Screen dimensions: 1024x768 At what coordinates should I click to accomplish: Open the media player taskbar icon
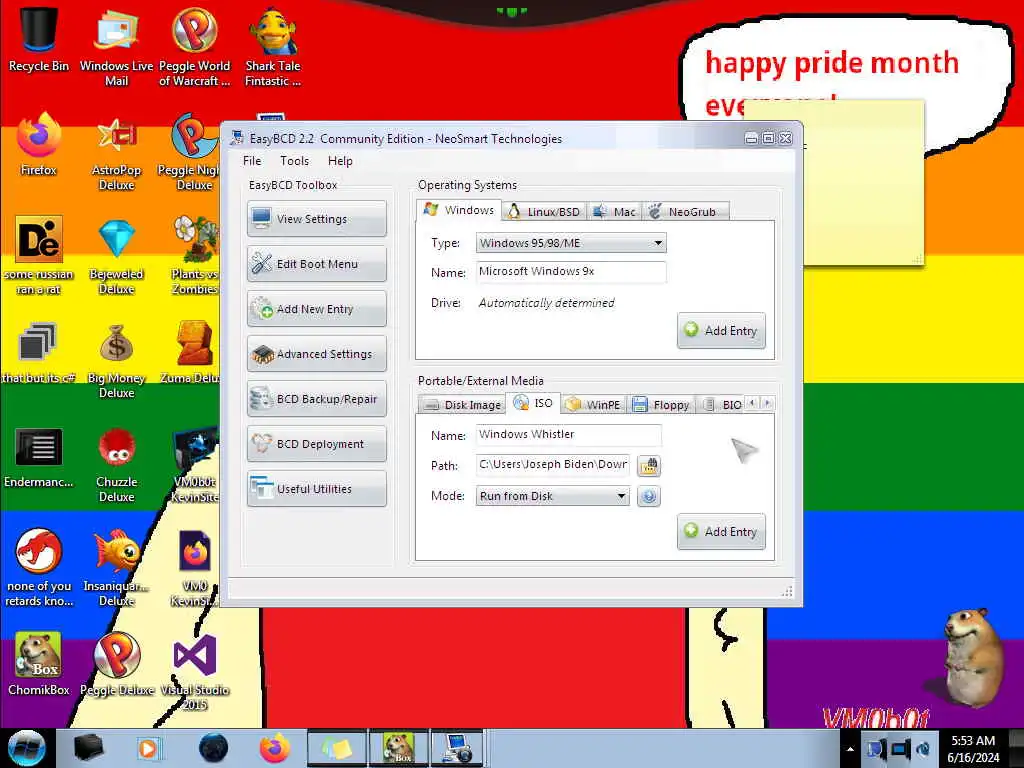148,748
